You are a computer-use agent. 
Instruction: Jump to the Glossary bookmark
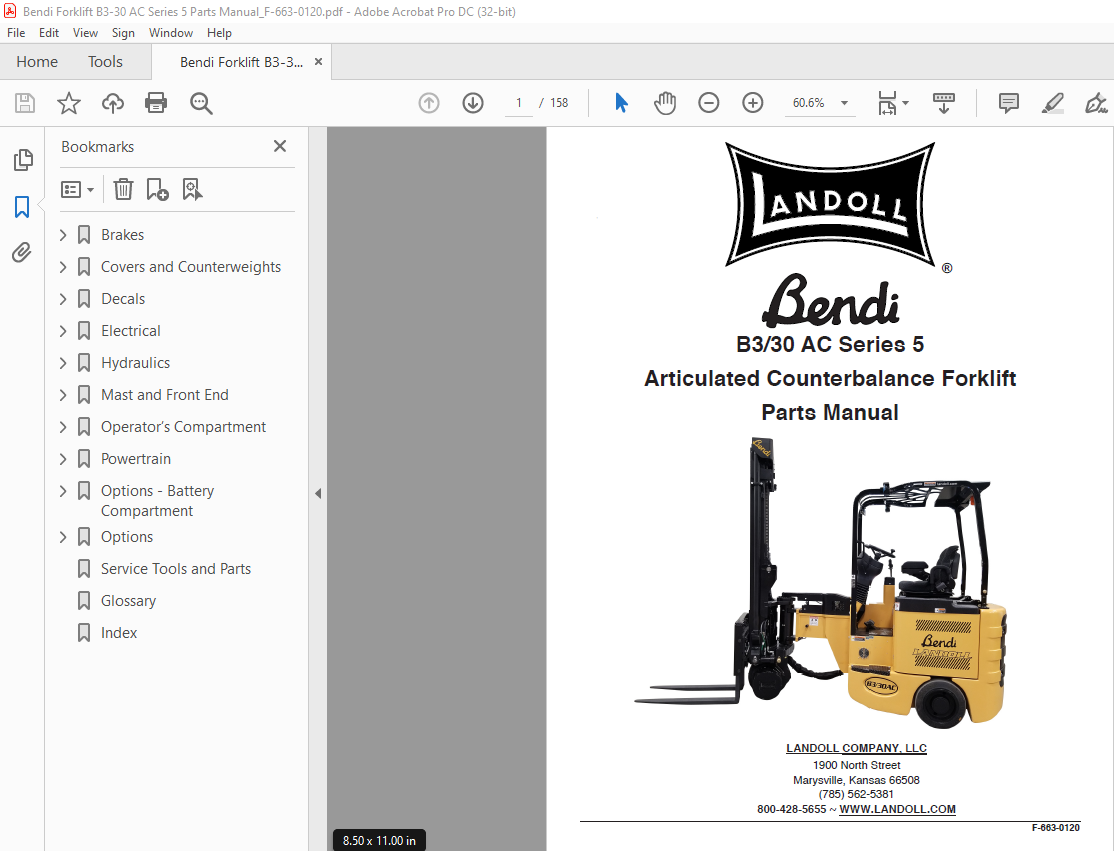point(128,600)
